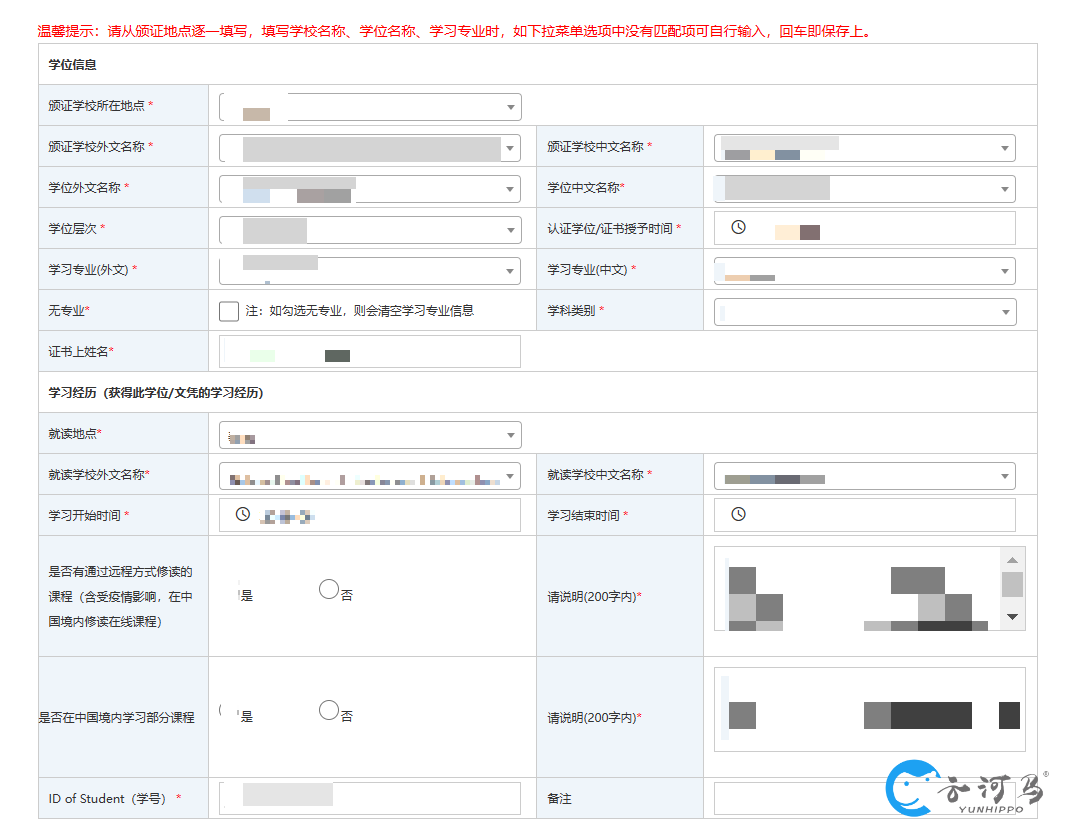Expand the 学位外文名称 dropdown

click(x=370, y=189)
